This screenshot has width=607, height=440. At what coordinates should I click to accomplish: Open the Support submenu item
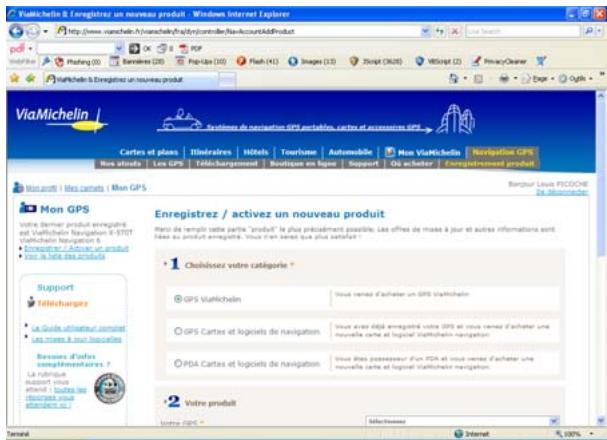pos(364,164)
